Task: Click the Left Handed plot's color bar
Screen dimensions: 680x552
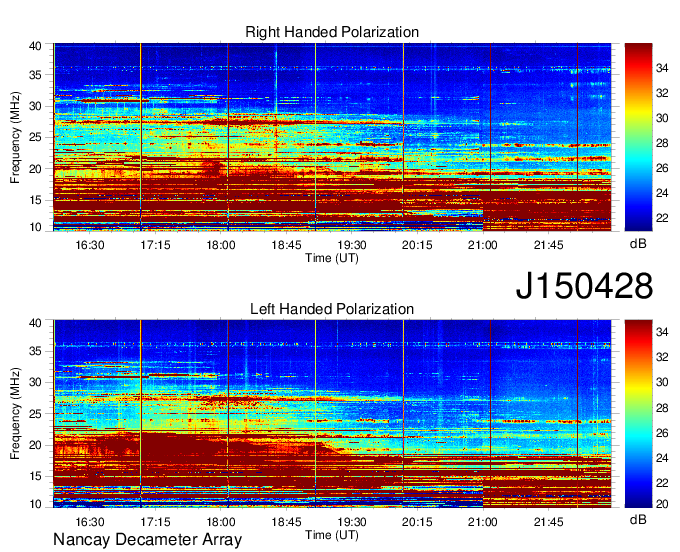Action: 638,414
